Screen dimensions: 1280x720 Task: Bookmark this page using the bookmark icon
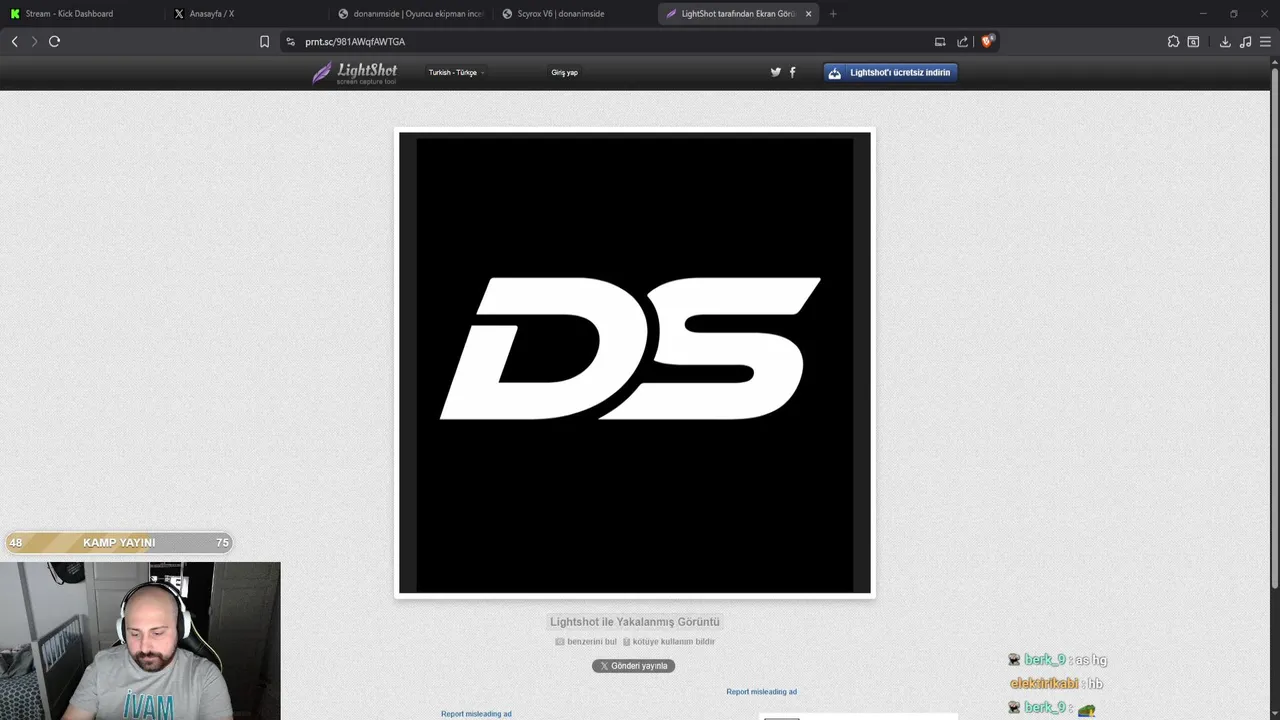point(264,42)
